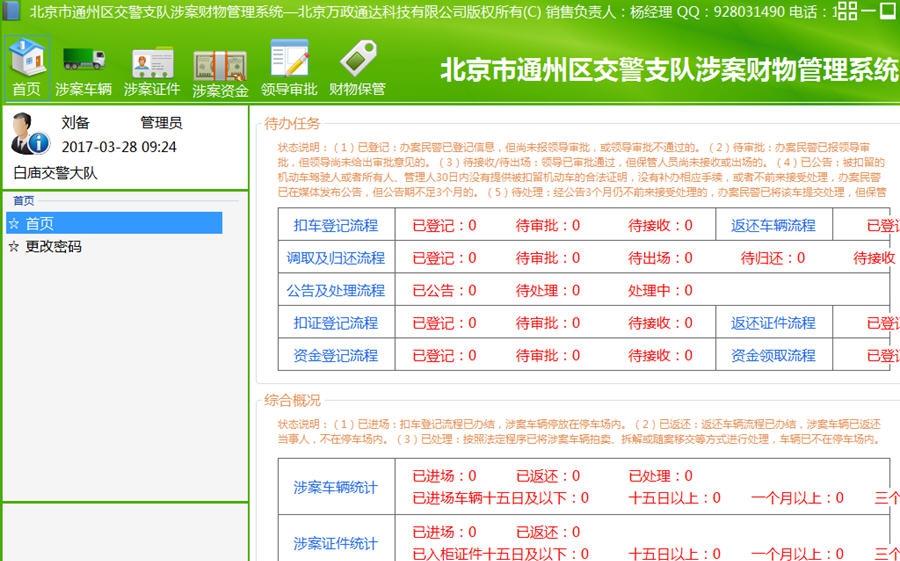Click 一个月以上：0 in 涉案车辆统计 row
900x561 pixels.
pyautogui.click(x=797, y=498)
